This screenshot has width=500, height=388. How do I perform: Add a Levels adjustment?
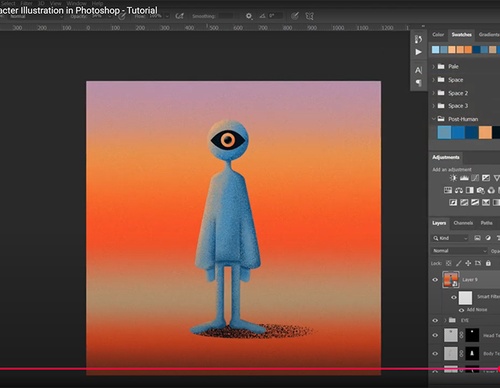click(x=464, y=178)
